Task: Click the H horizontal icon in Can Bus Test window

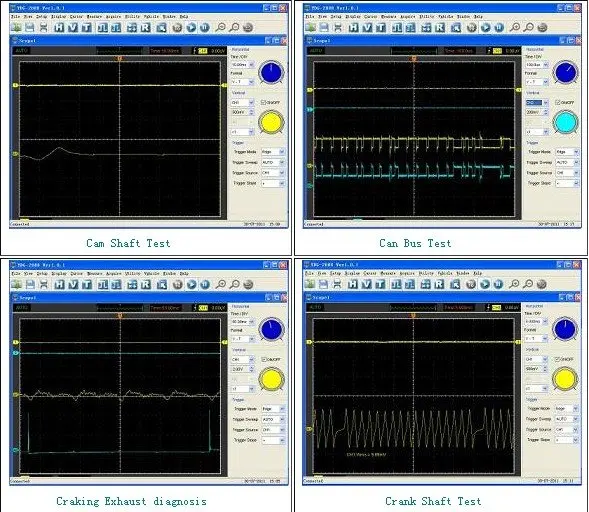Action: point(353,27)
